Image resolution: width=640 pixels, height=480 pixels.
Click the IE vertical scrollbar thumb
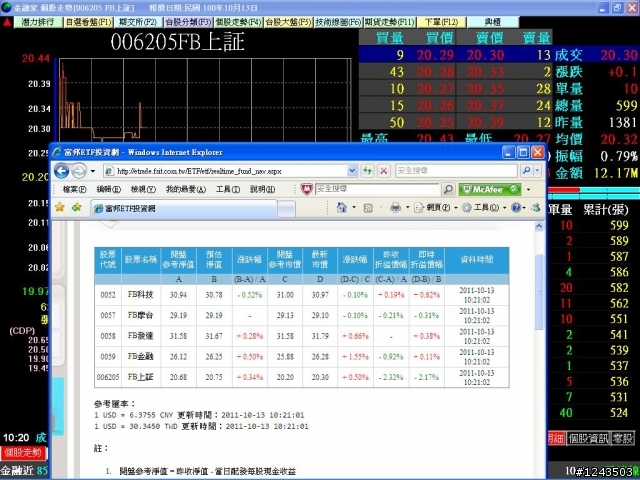539,291
